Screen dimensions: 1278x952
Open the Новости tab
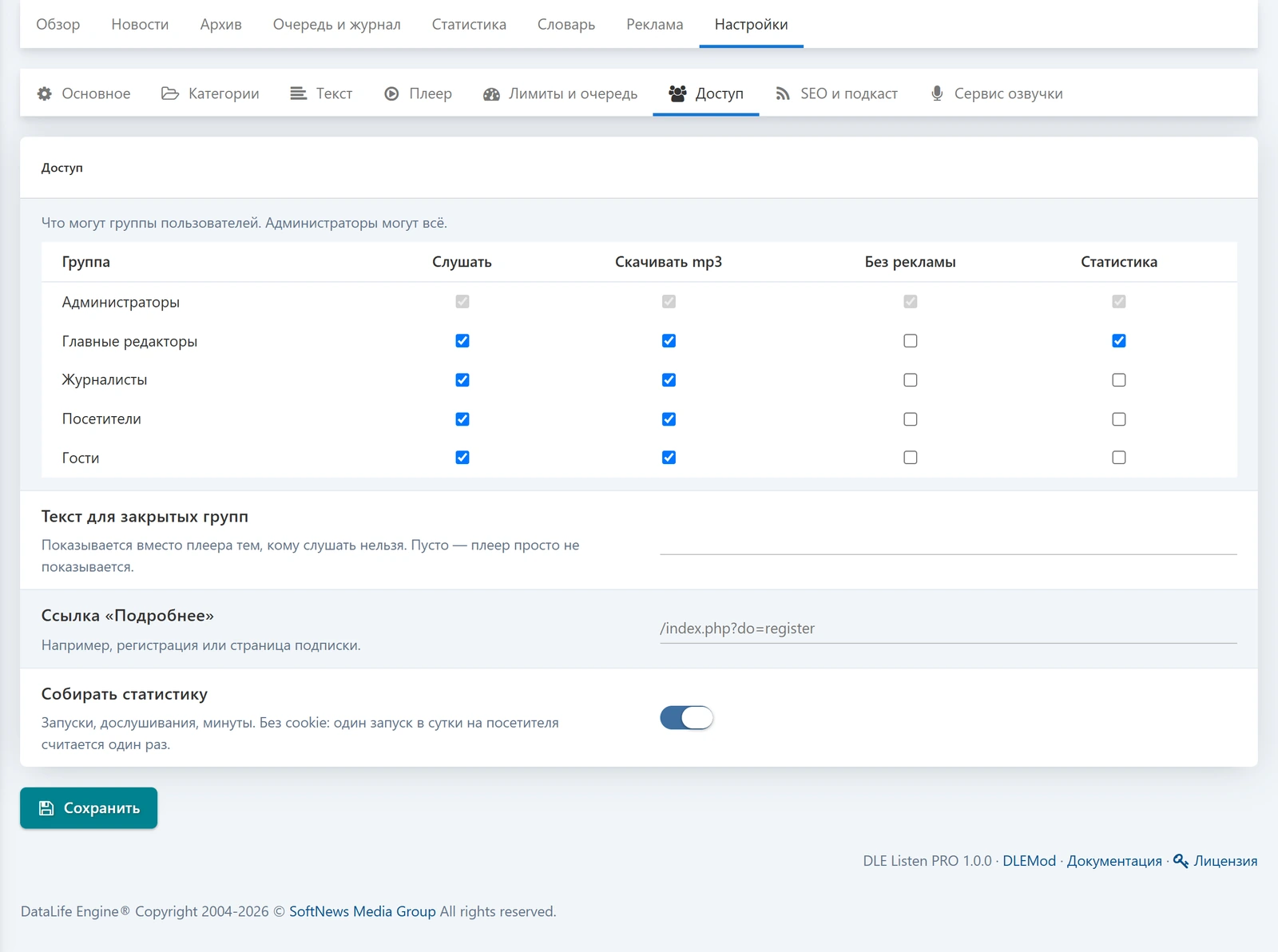[x=140, y=24]
